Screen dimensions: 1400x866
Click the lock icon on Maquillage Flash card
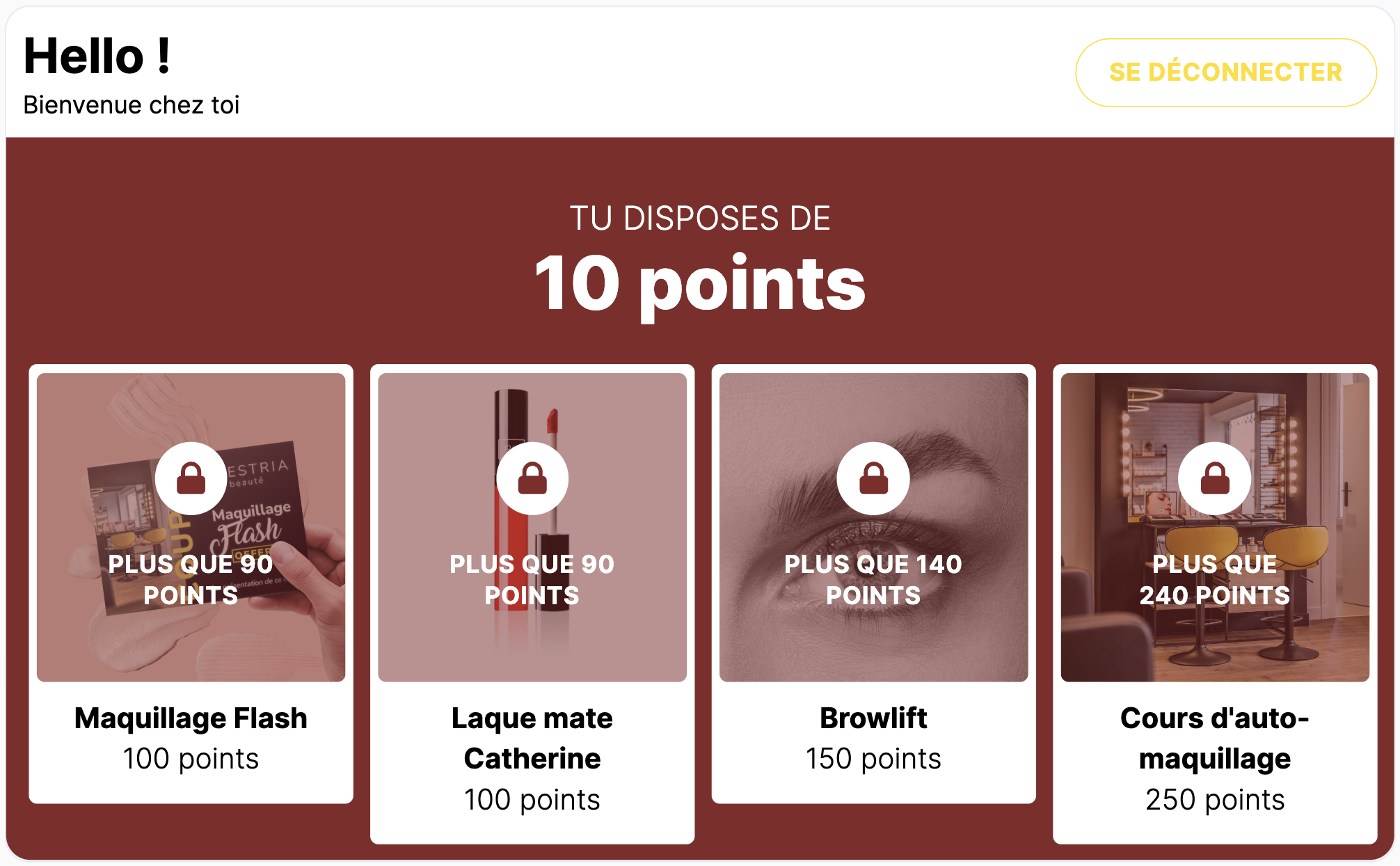[191, 478]
